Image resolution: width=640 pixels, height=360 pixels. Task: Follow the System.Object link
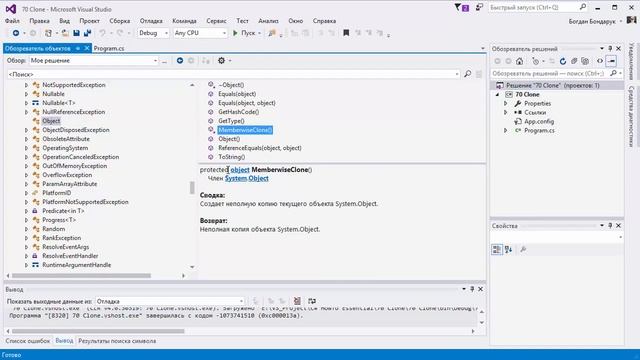(x=247, y=178)
